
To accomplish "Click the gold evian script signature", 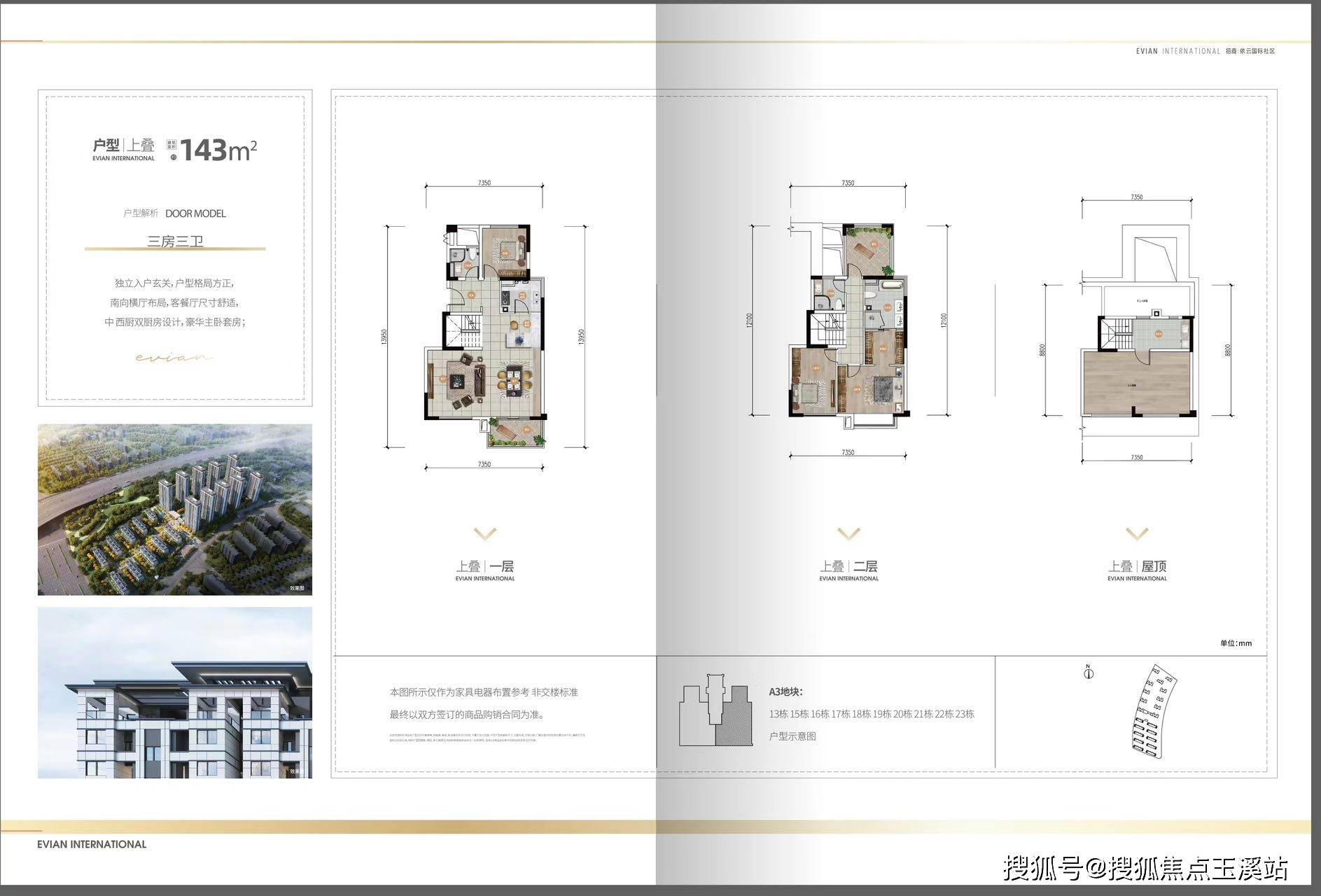I will pos(174,358).
